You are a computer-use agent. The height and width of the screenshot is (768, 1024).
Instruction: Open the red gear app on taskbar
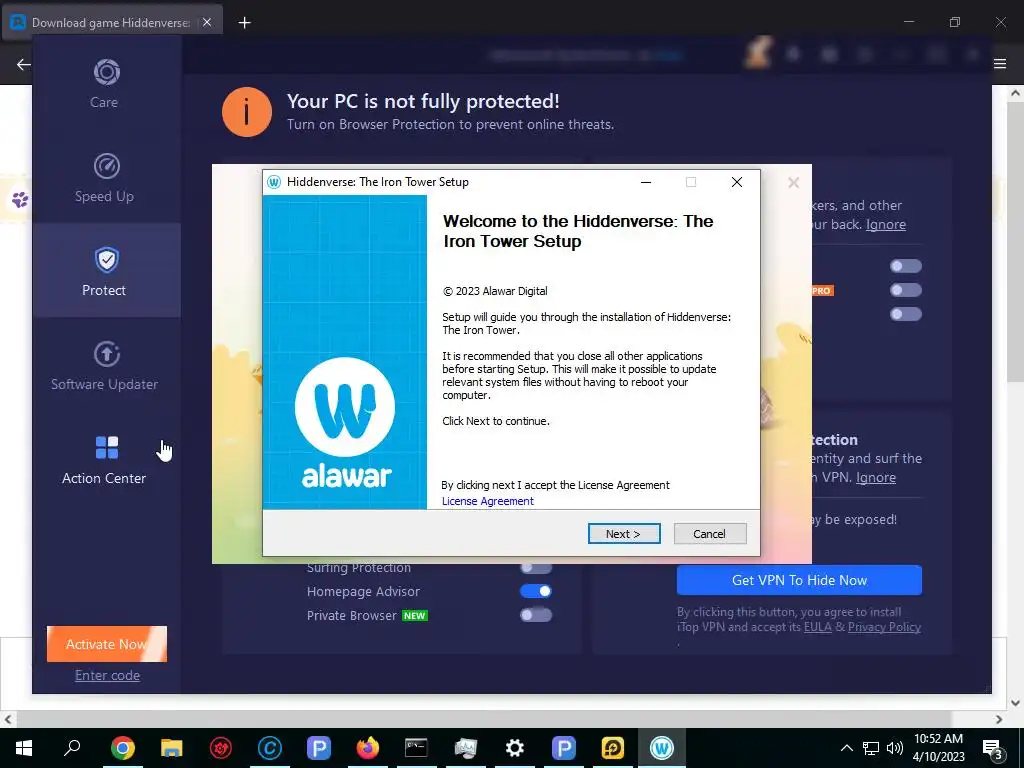pyautogui.click(x=221, y=748)
